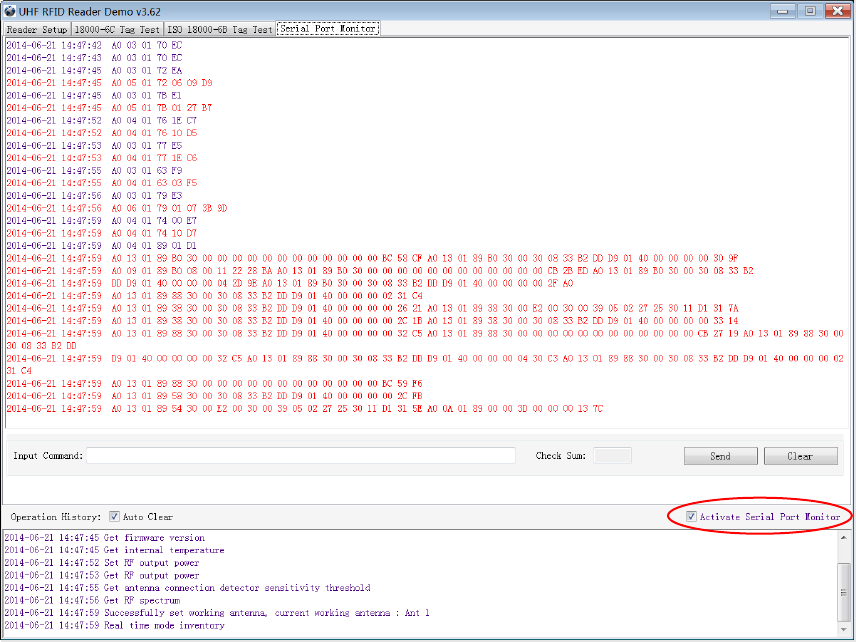Toggle Activate Serial Port Monitor checkbox
This screenshot has width=856, height=642.
click(x=691, y=516)
